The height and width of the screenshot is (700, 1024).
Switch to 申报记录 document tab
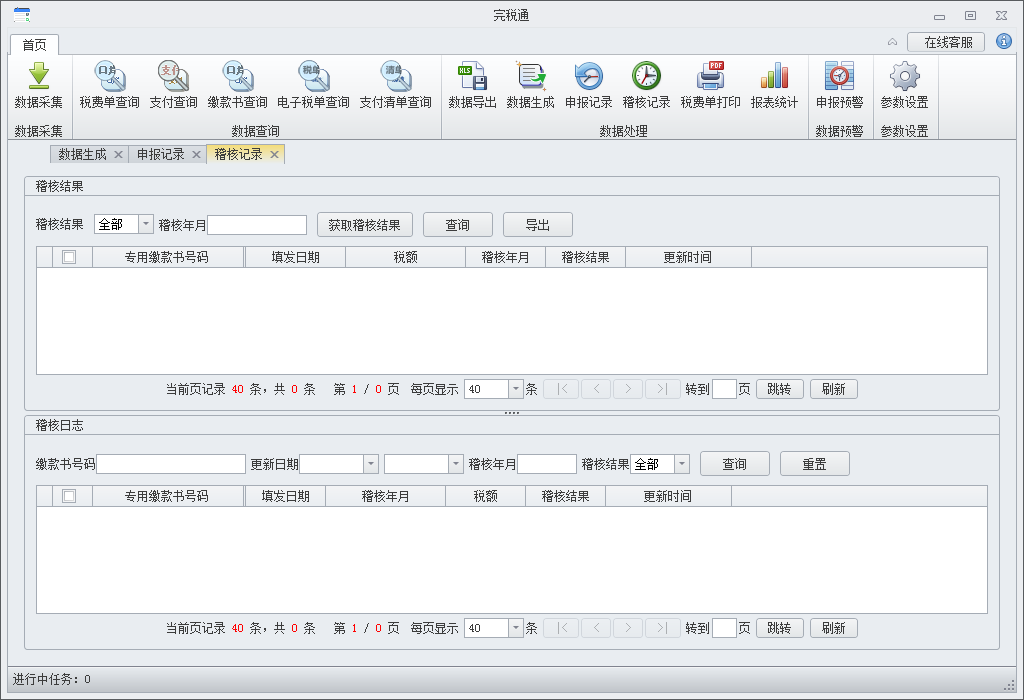click(161, 155)
